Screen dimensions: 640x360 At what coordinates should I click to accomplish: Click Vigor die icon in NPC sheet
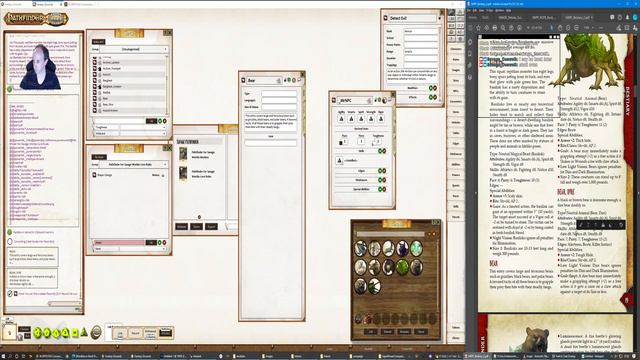pyautogui.click(x=380, y=119)
